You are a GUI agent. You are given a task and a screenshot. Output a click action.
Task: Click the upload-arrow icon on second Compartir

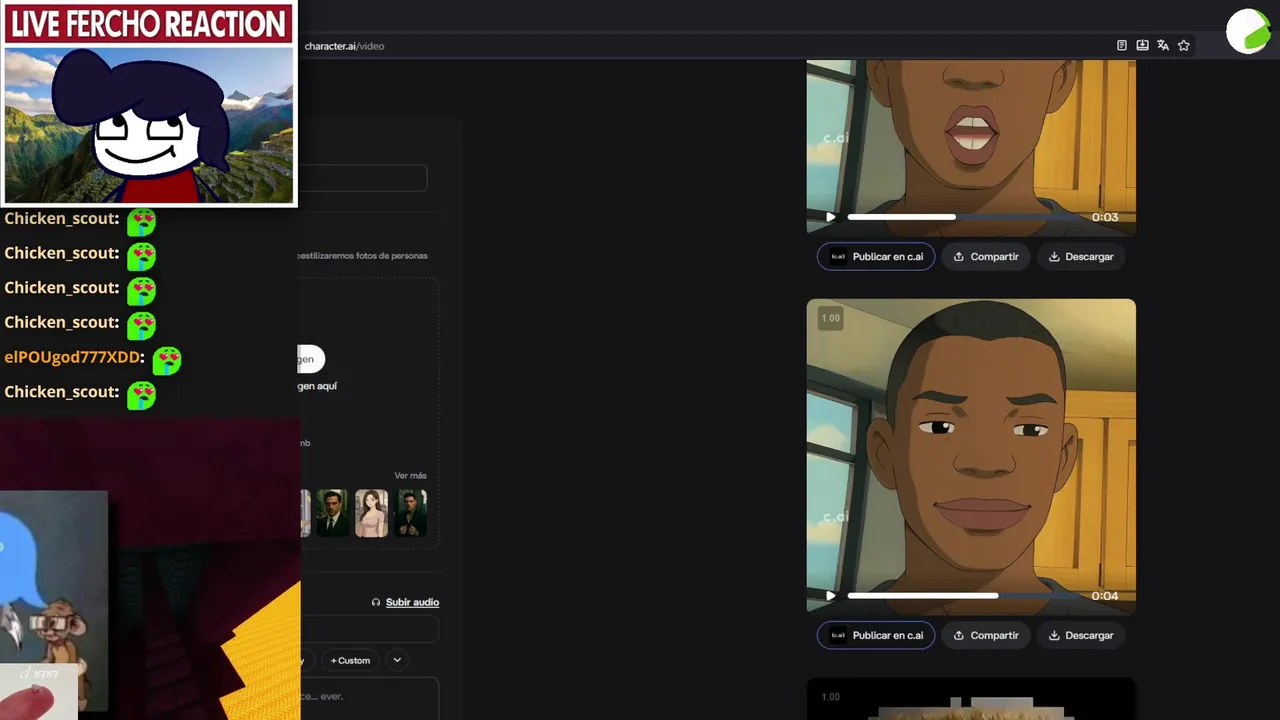959,635
